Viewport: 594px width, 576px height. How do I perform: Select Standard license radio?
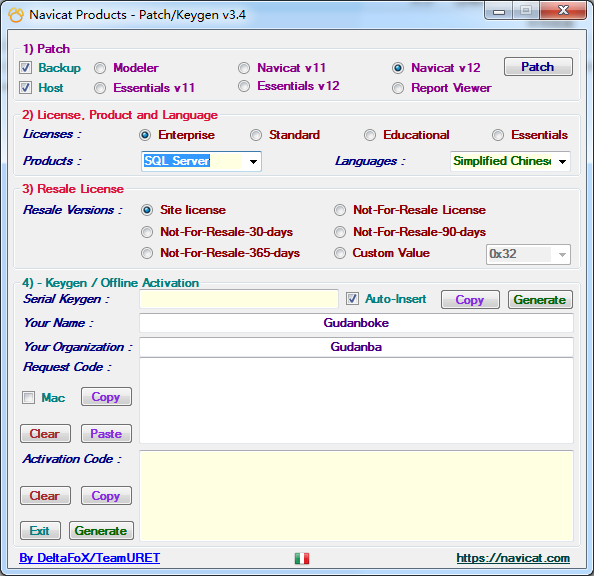[x=256, y=135]
